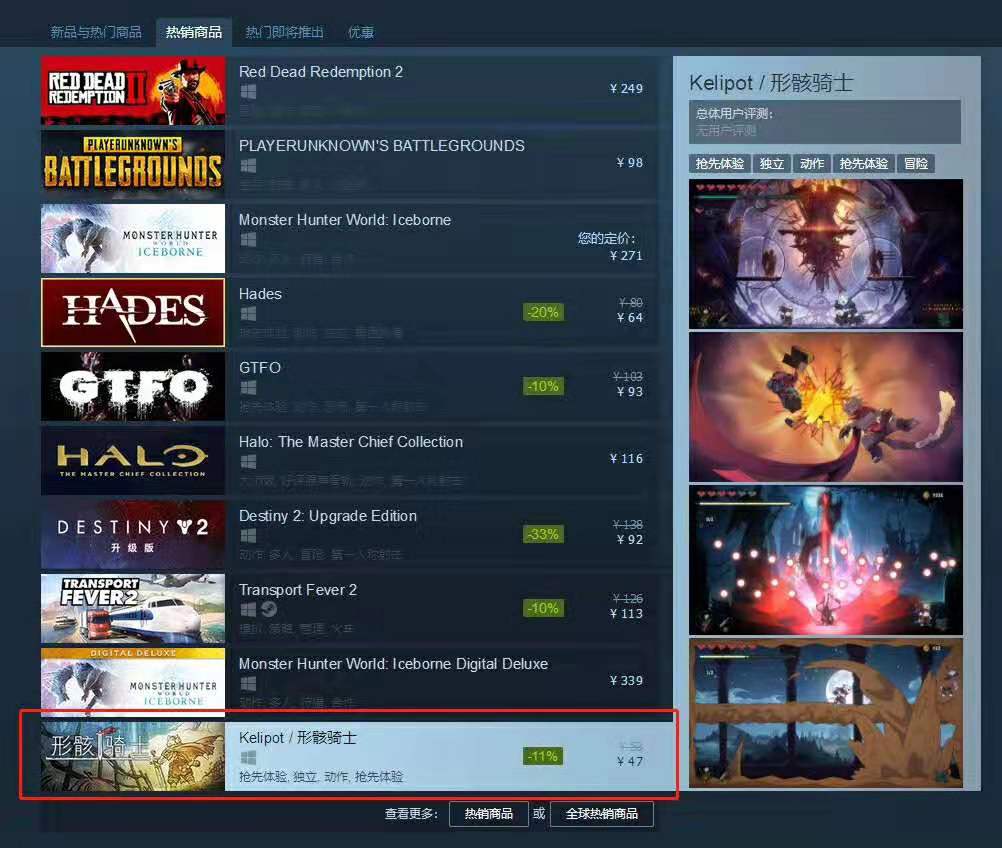The image size is (1002, 848).
Task: Click the Windows platform icon under Hades
Action: click(248, 314)
